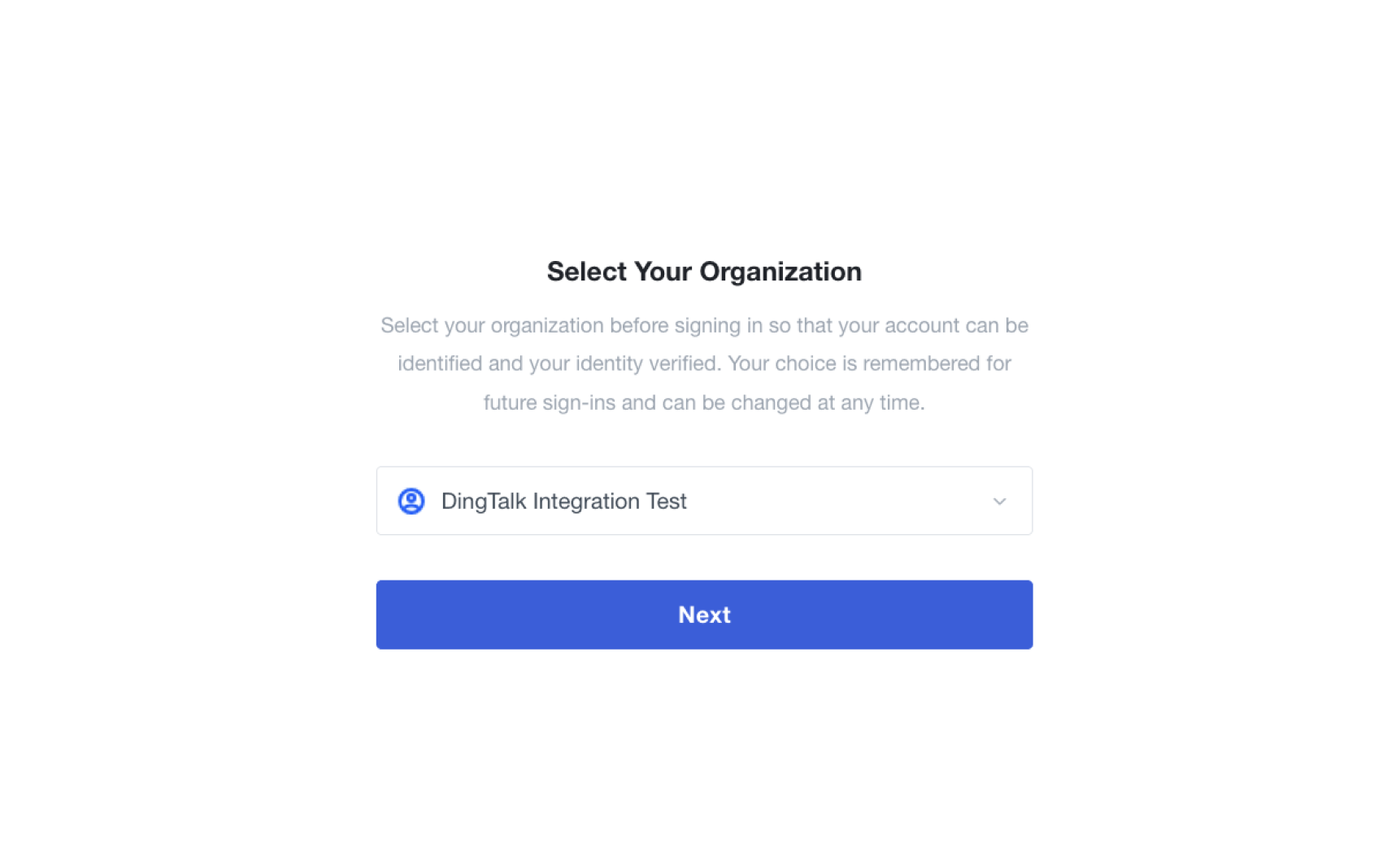
Task: Click the blue user avatar icon
Action: [x=411, y=501]
